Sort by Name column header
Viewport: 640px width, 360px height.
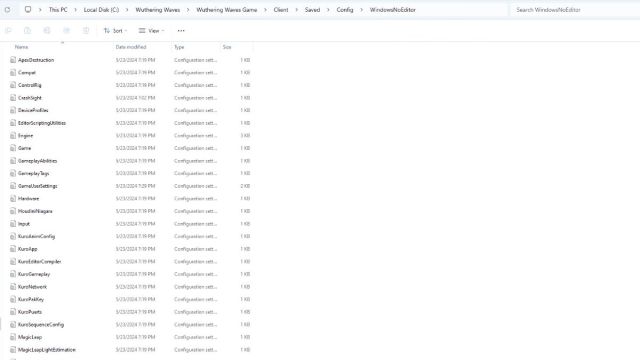[x=22, y=47]
